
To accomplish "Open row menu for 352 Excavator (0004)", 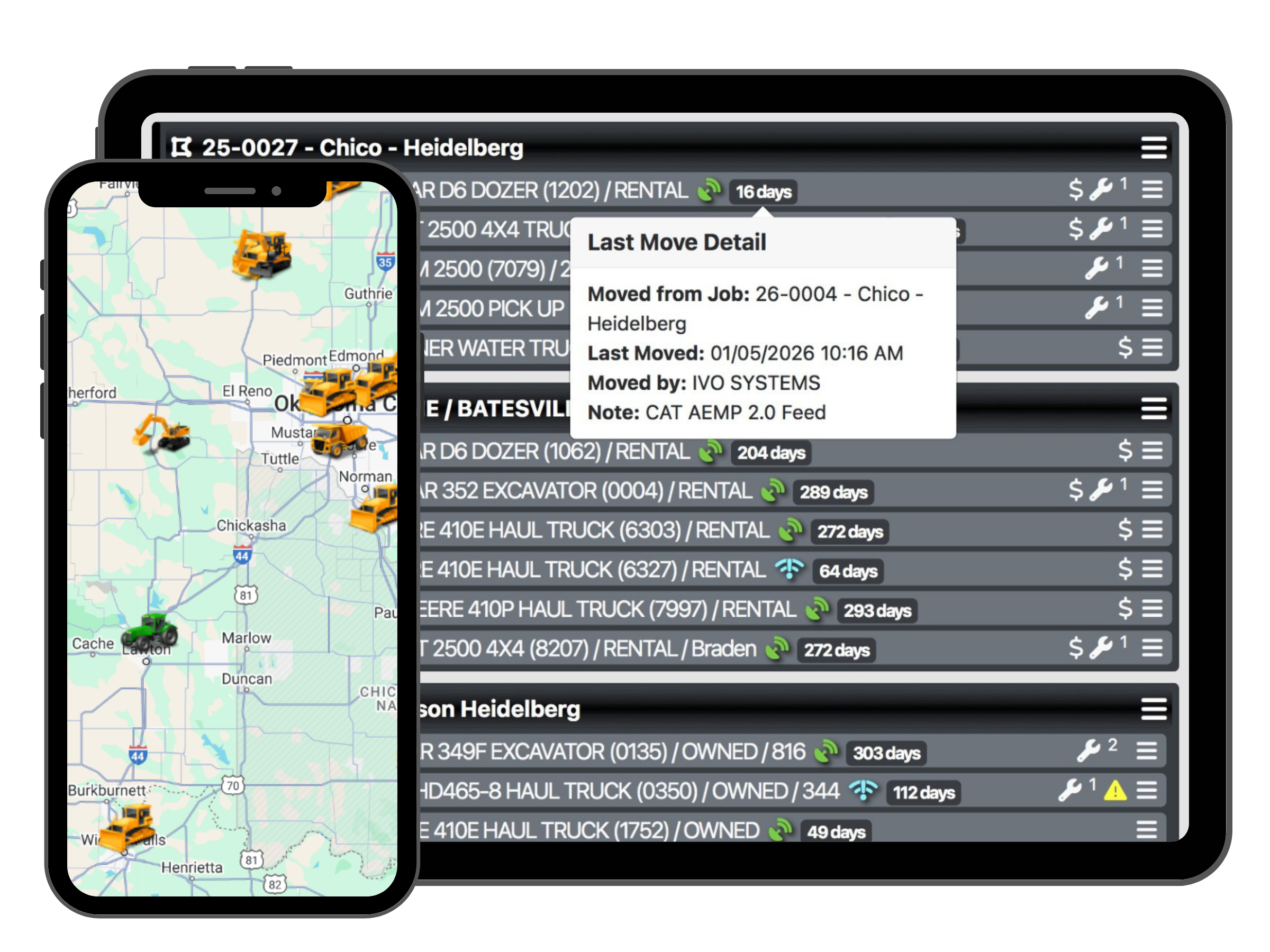I will coord(1151,489).
